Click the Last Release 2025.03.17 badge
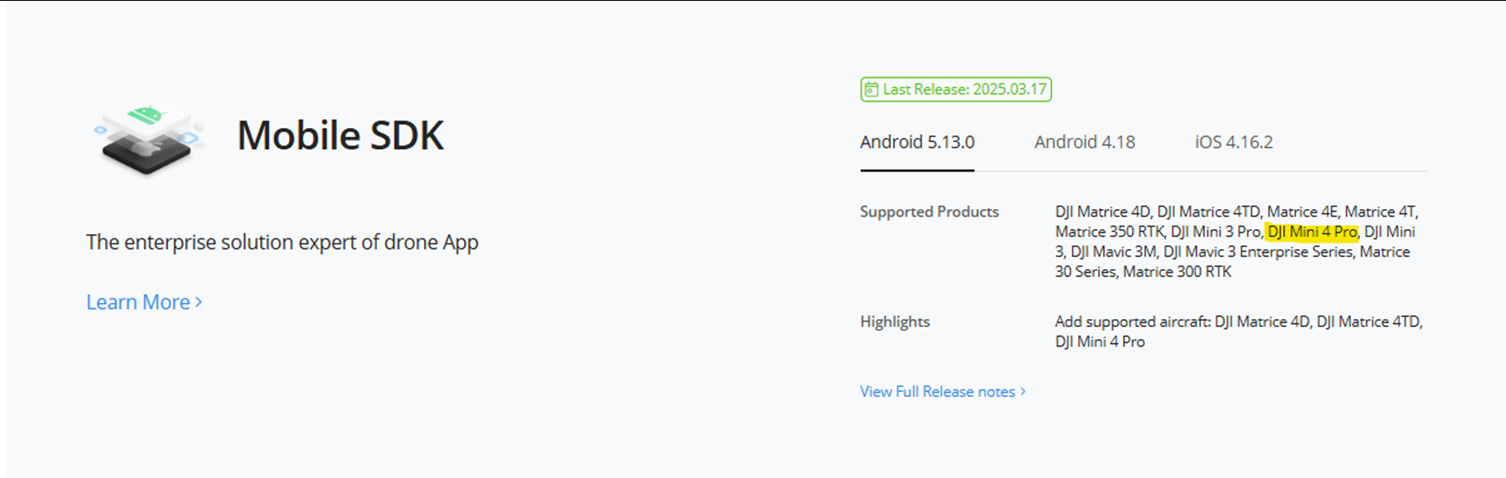Viewport: 1506px width, 478px height. [956, 90]
